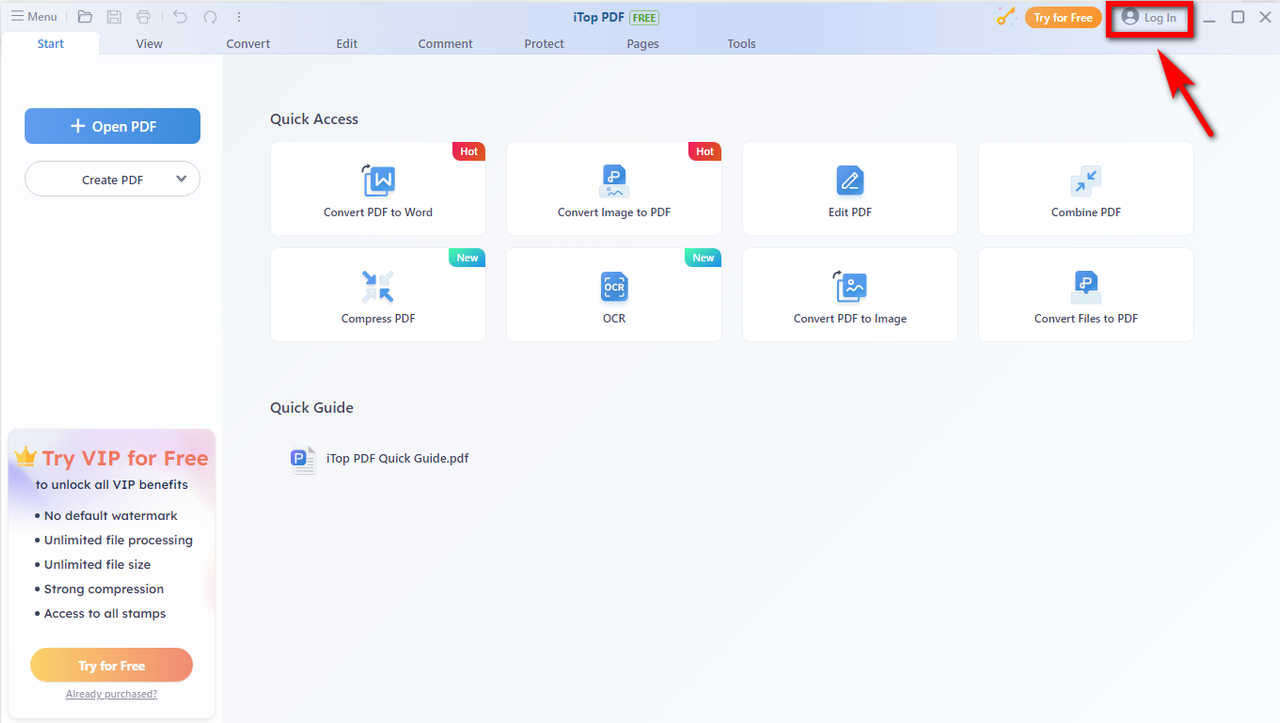Click the Compress PDF label text

pos(378,318)
